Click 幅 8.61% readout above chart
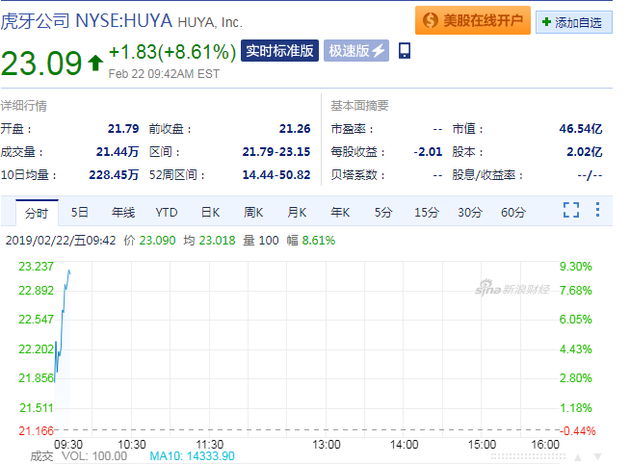The image size is (630, 464). (x=311, y=240)
